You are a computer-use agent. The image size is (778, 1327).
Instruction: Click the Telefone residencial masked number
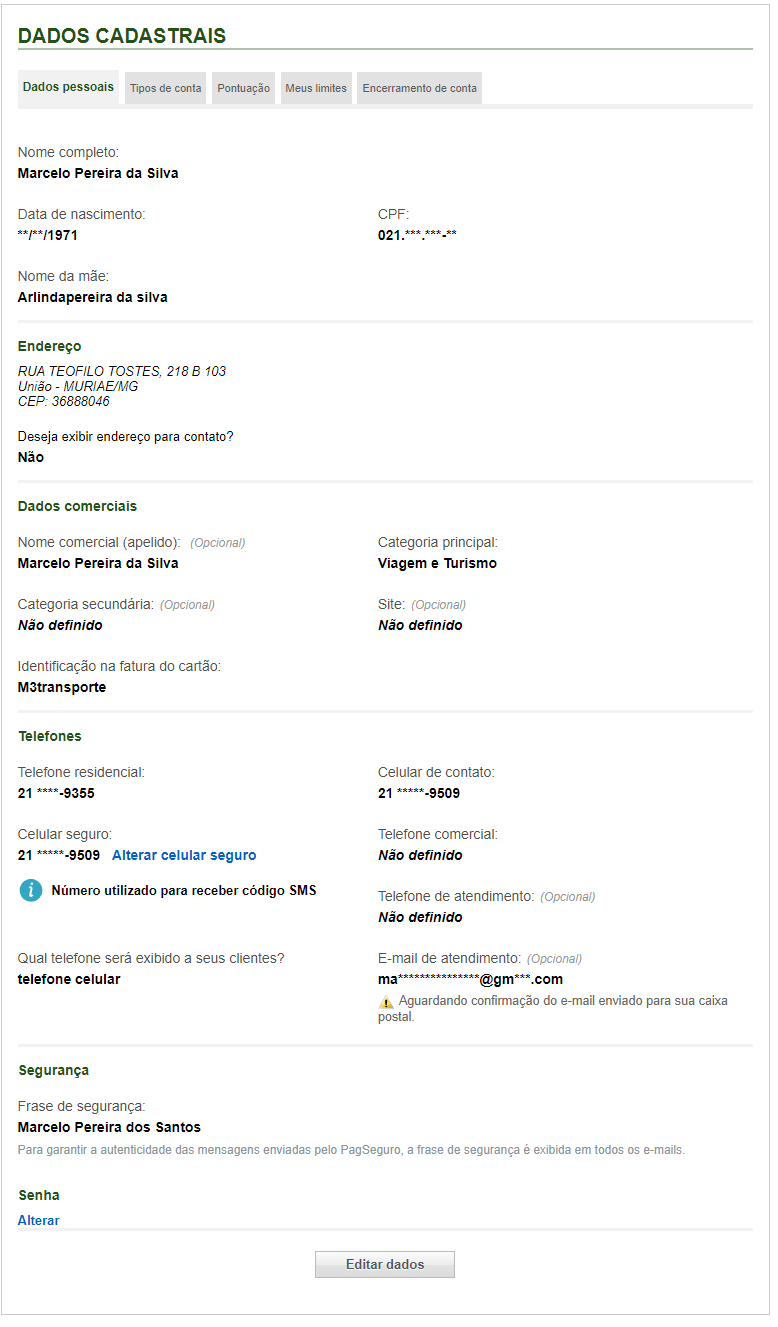(x=56, y=793)
